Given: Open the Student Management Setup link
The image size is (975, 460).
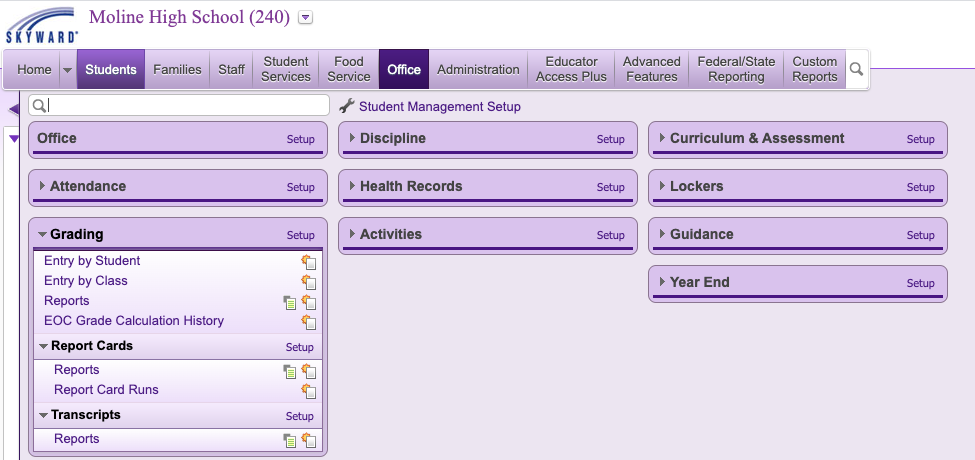Looking at the screenshot, I should (x=439, y=106).
